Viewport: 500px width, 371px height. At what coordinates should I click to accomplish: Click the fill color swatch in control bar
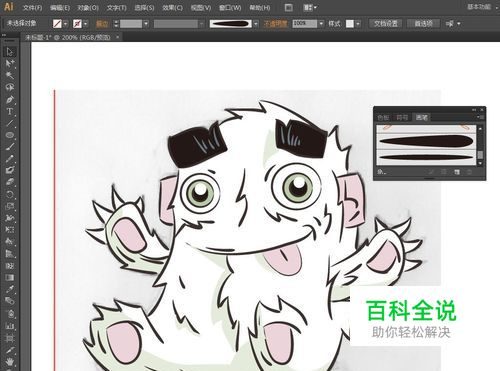click(x=57, y=24)
